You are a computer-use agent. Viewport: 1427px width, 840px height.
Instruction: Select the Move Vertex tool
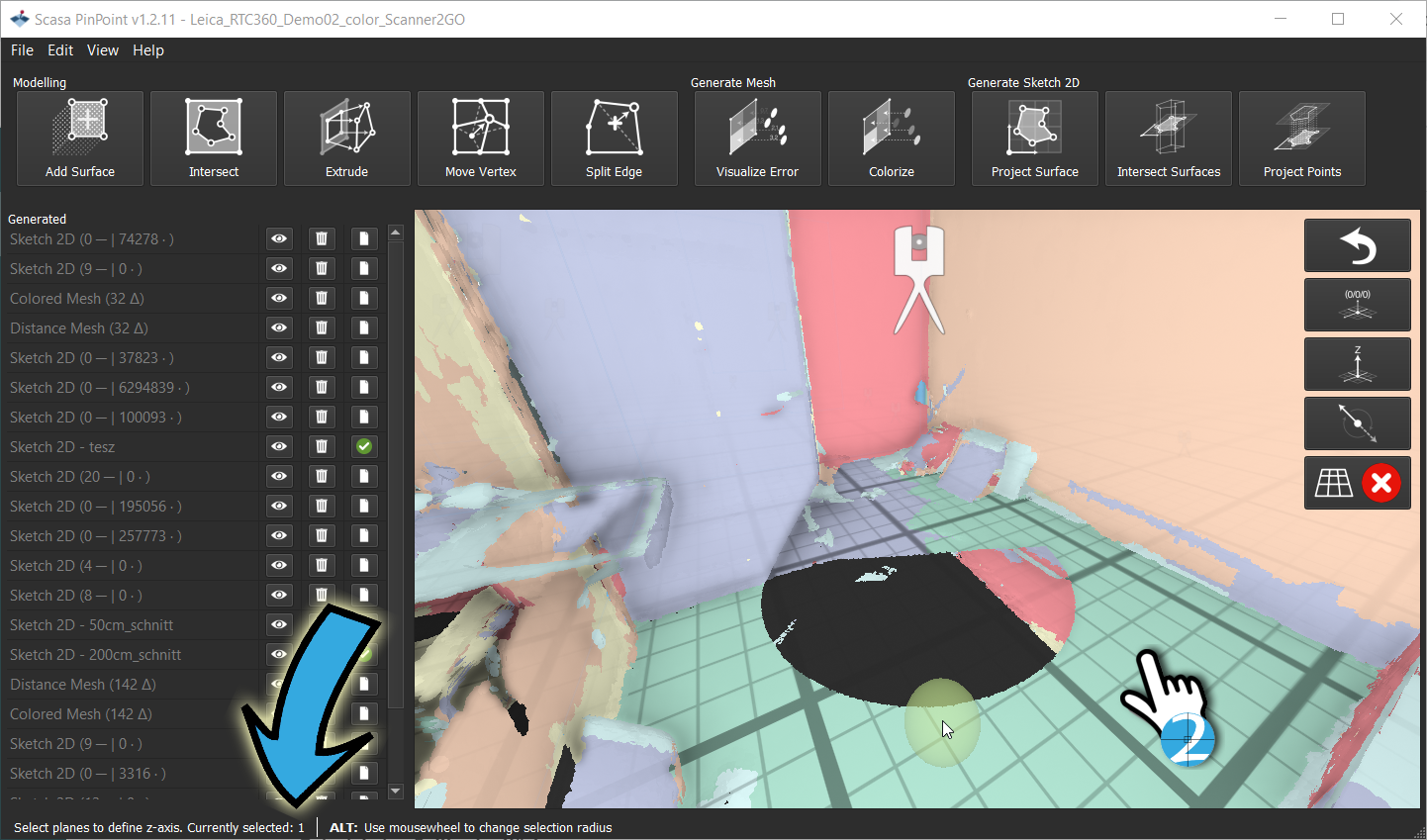tap(481, 139)
